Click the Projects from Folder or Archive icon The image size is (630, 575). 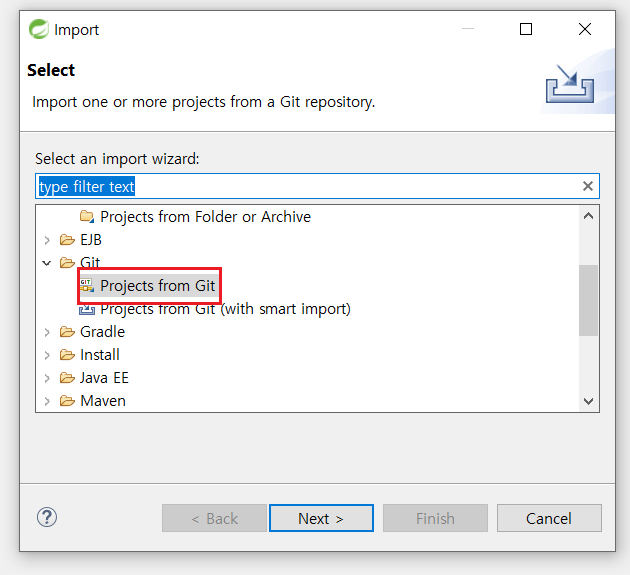point(87,217)
